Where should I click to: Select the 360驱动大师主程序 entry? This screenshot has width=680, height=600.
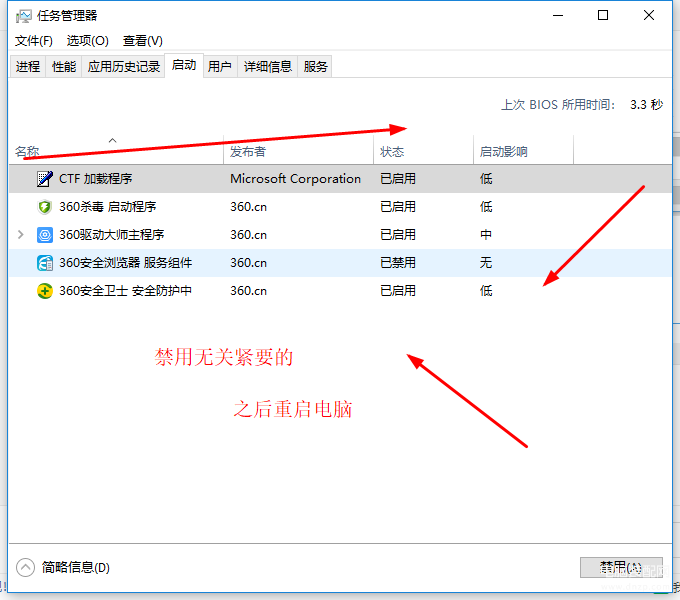click(x=340, y=235)
